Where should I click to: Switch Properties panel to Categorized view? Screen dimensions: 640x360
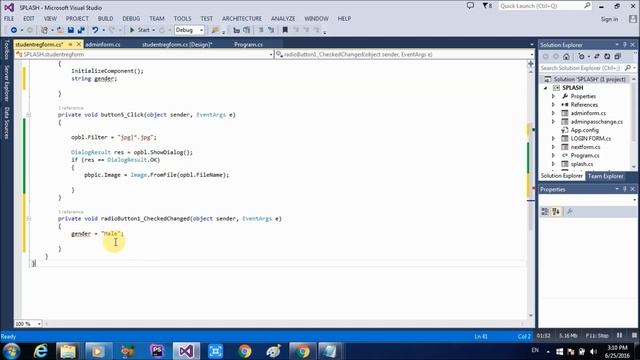tap(545, 211)
